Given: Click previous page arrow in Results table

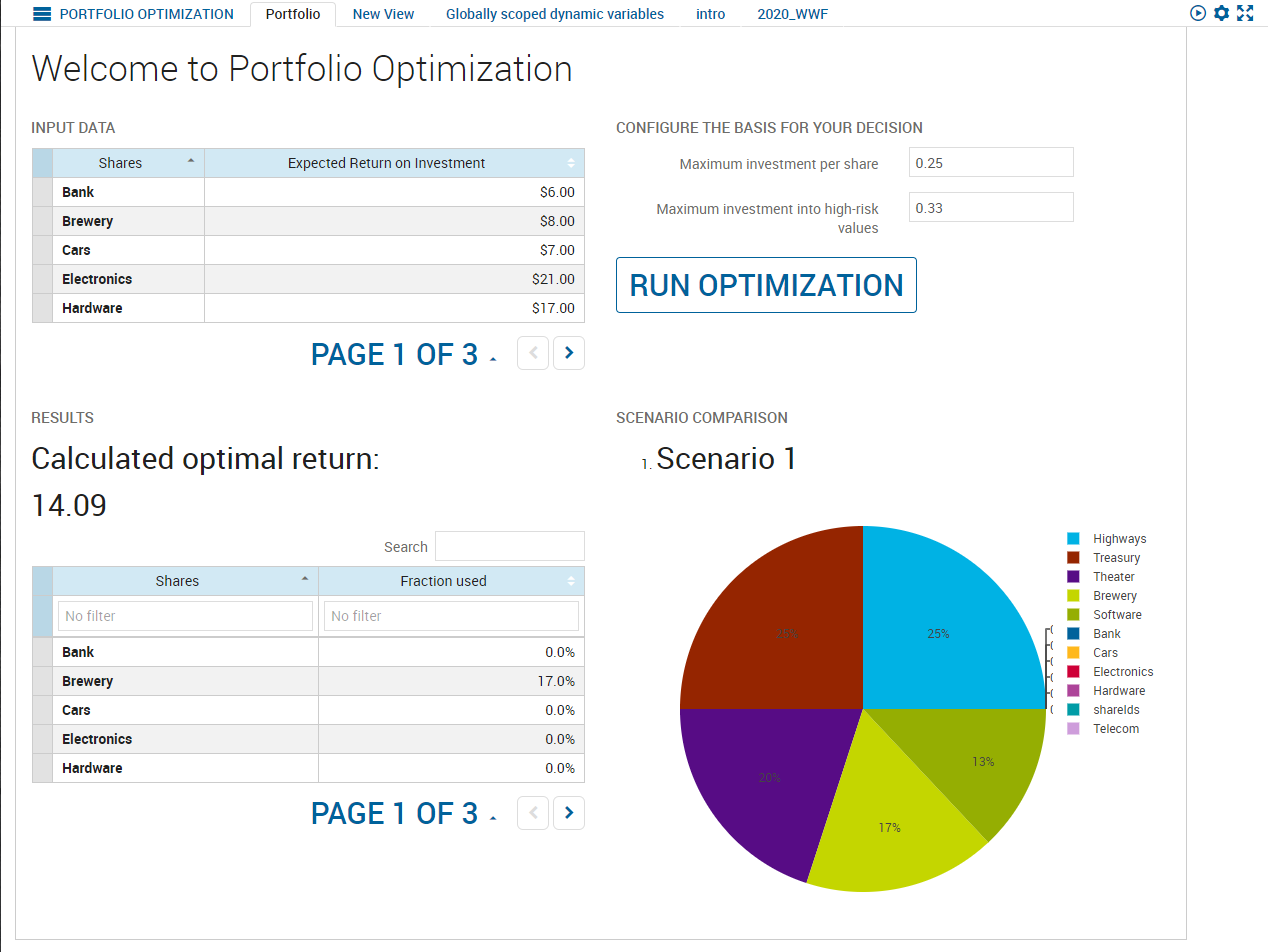Looking at the screenshot, I should pyautogui.click(x=533, y=812).
